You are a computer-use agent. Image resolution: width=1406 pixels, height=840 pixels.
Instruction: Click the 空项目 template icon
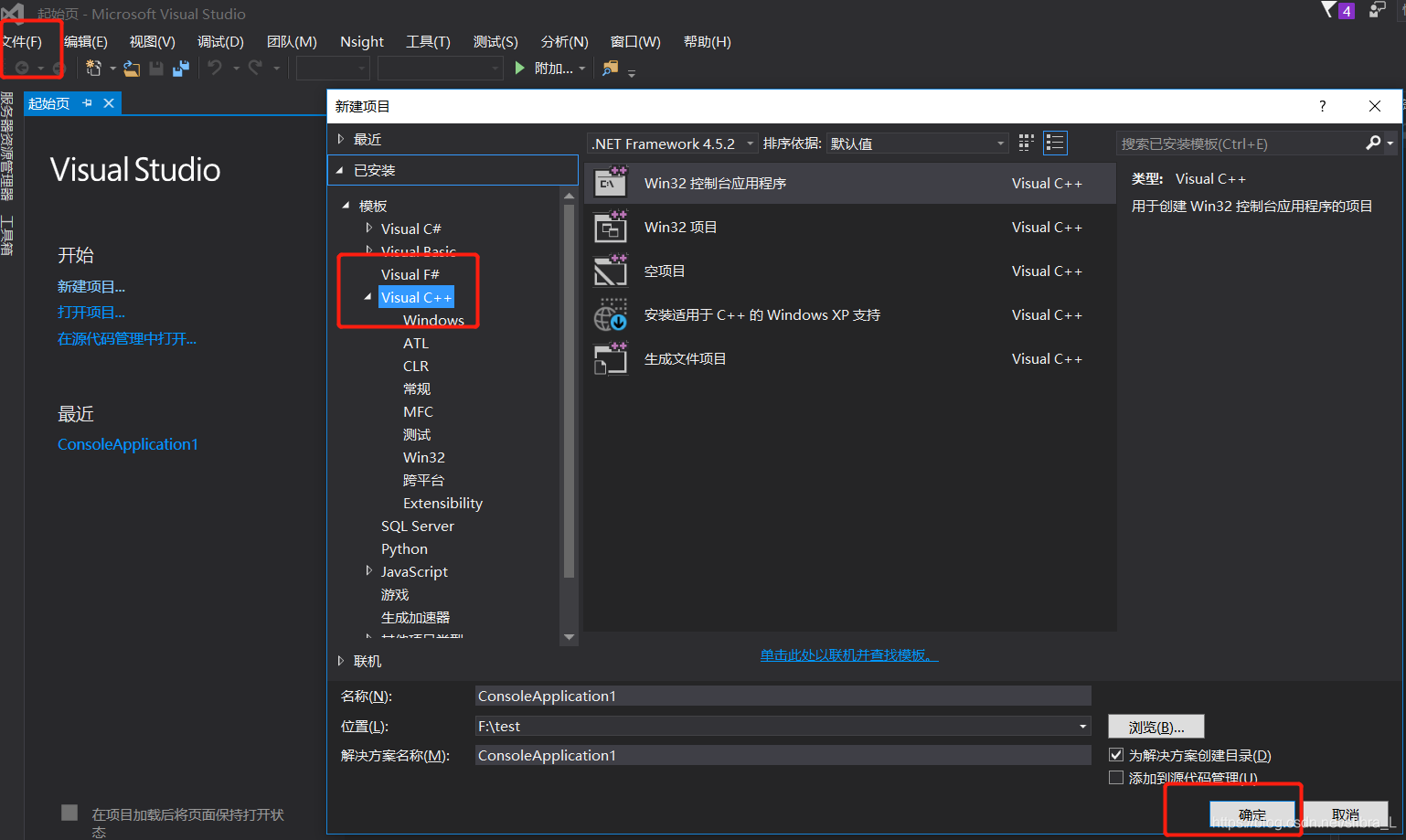click(611, 271)
